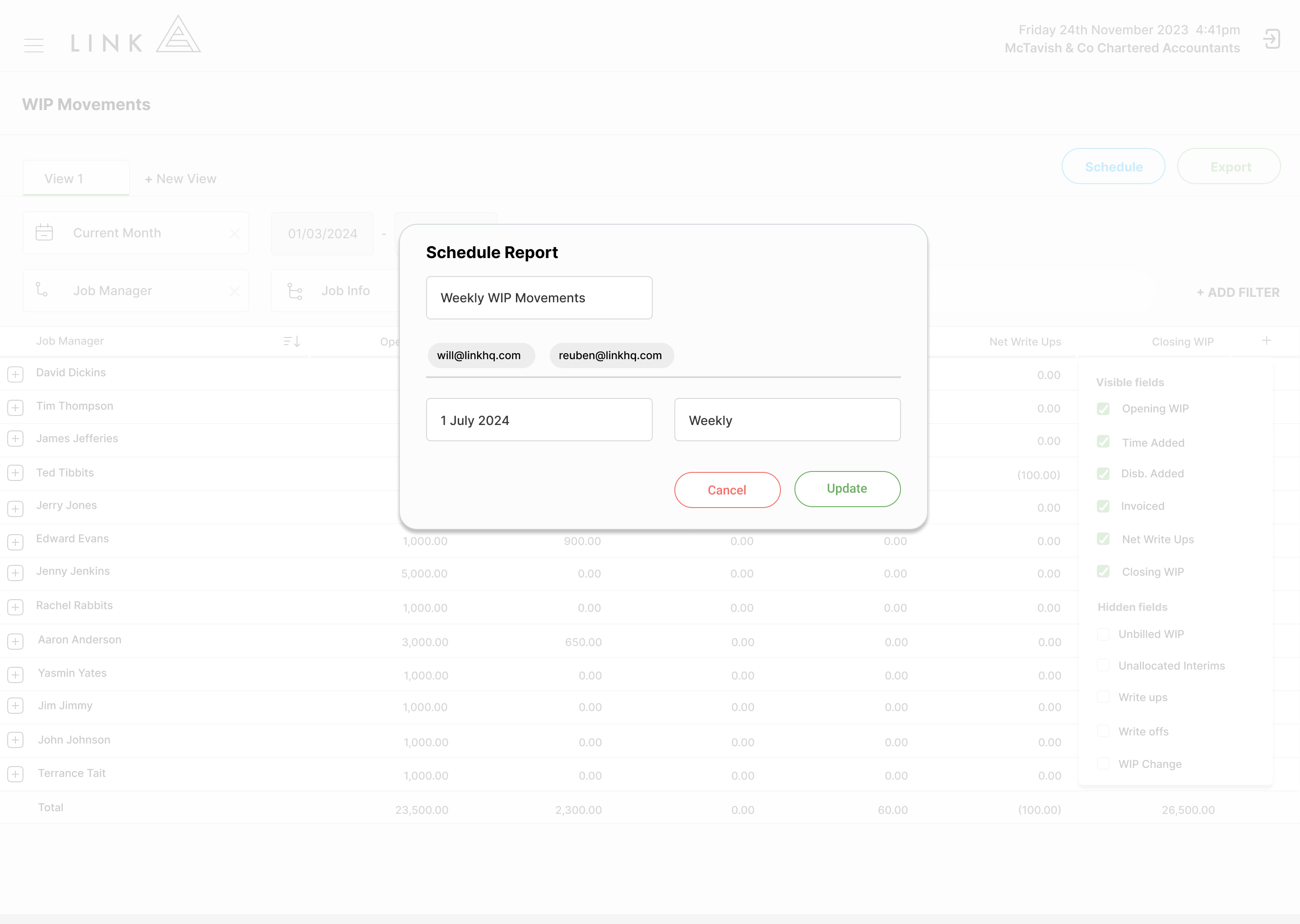Viewport: 1300px width, 924px height.
Task: Expand the Ted Tibbits row
Action: click(x=15, y=473)
